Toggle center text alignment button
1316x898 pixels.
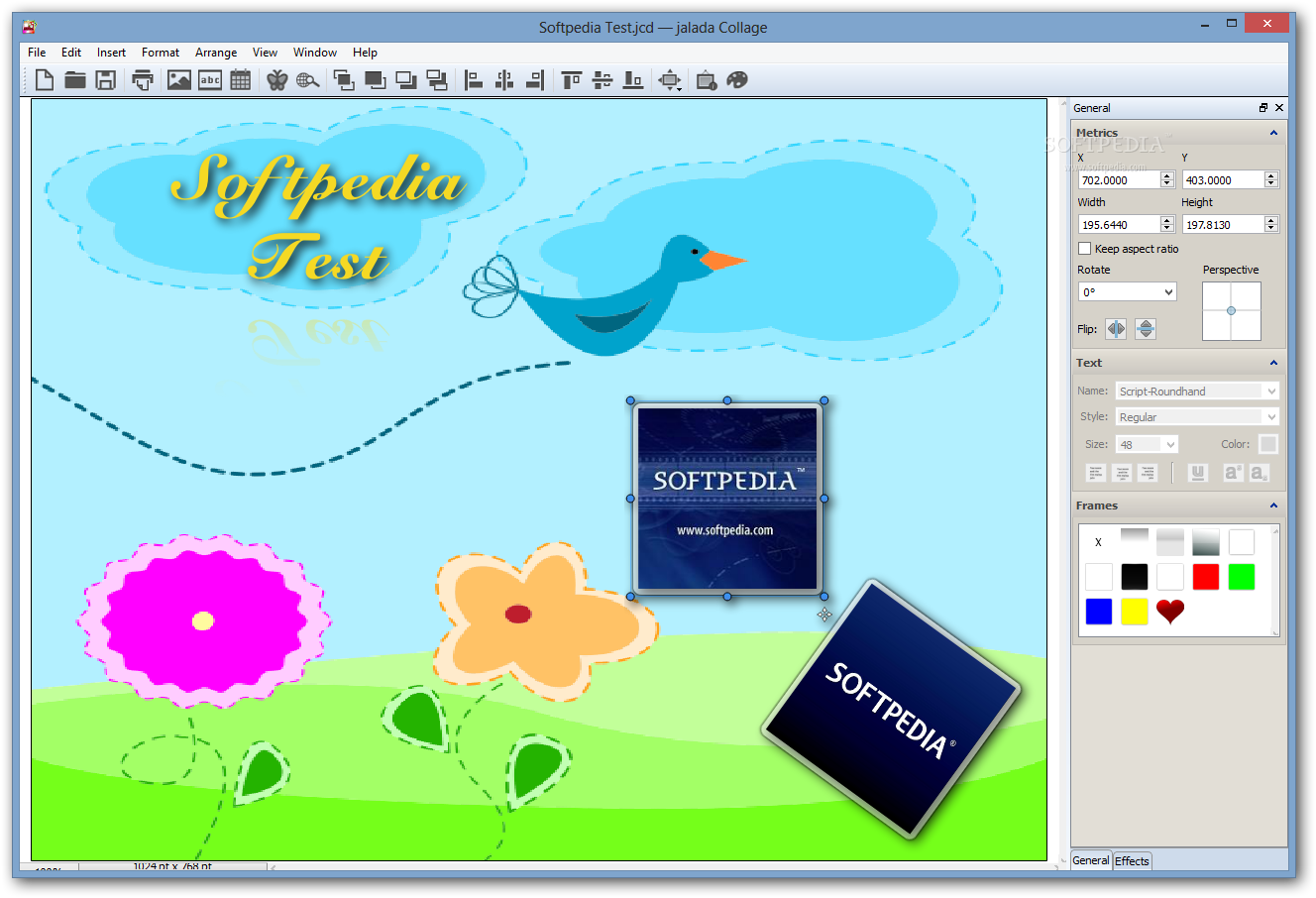pyautogui.click(x=1122, y=473)
